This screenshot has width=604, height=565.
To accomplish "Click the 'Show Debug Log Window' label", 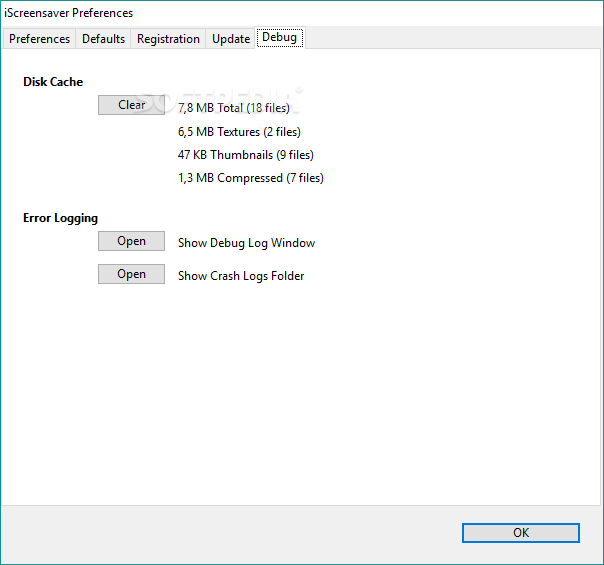I will [247, 243].
